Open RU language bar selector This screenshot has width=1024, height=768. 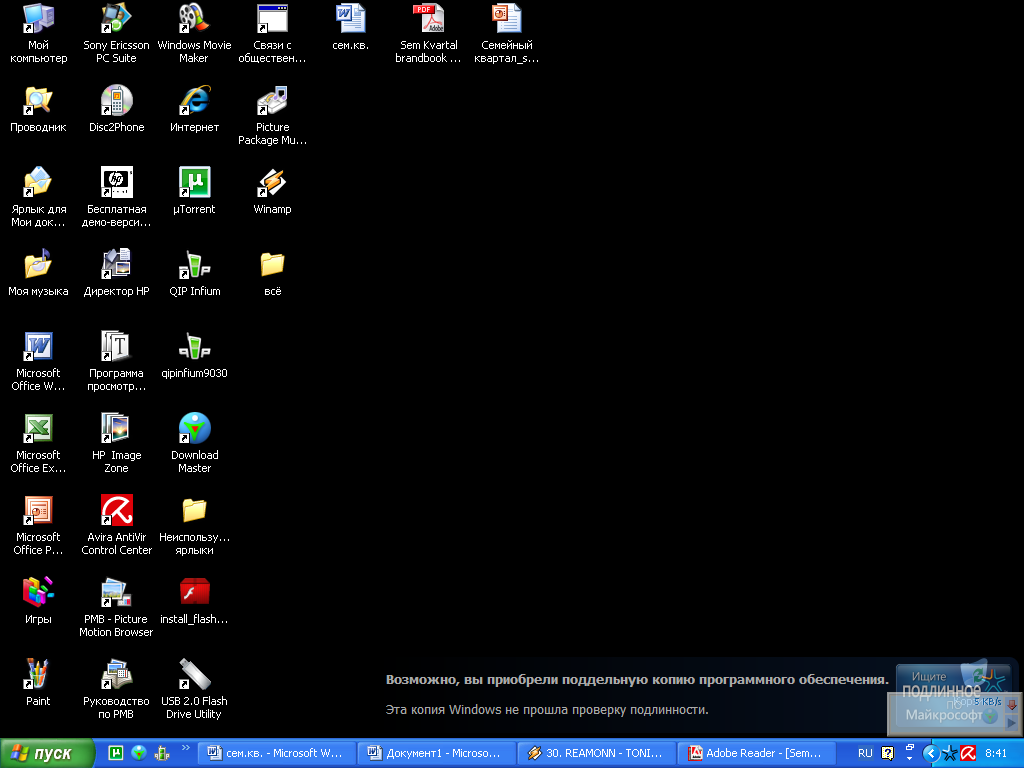click(x=865, y=753)
